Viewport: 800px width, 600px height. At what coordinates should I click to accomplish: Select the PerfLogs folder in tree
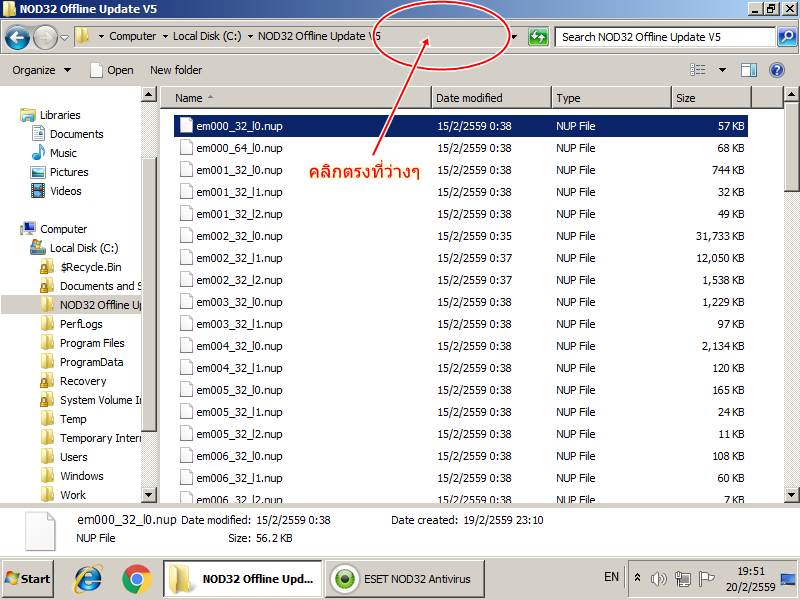(81, 324)
